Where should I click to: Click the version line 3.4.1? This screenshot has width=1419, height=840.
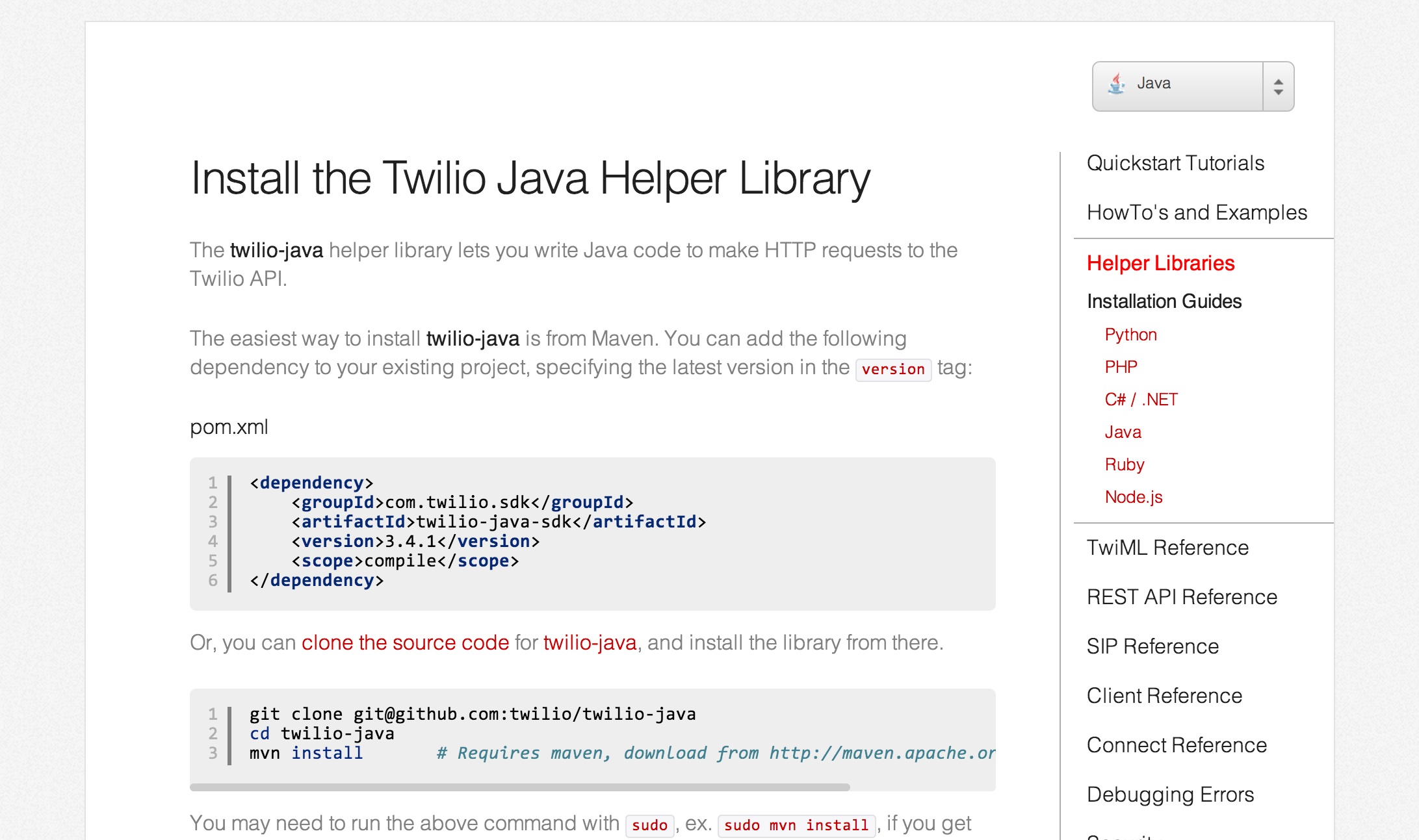coord(415,541)
